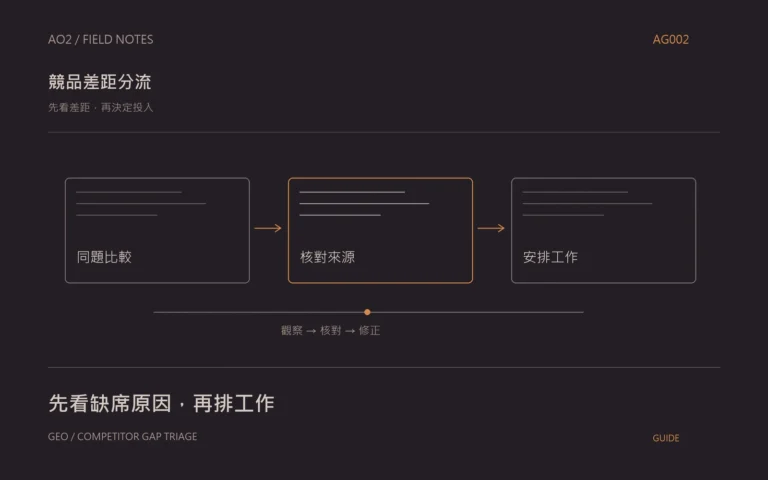The image size is (768, 480).
Task: Click the AG002 code label
Action: pos(671,40)
